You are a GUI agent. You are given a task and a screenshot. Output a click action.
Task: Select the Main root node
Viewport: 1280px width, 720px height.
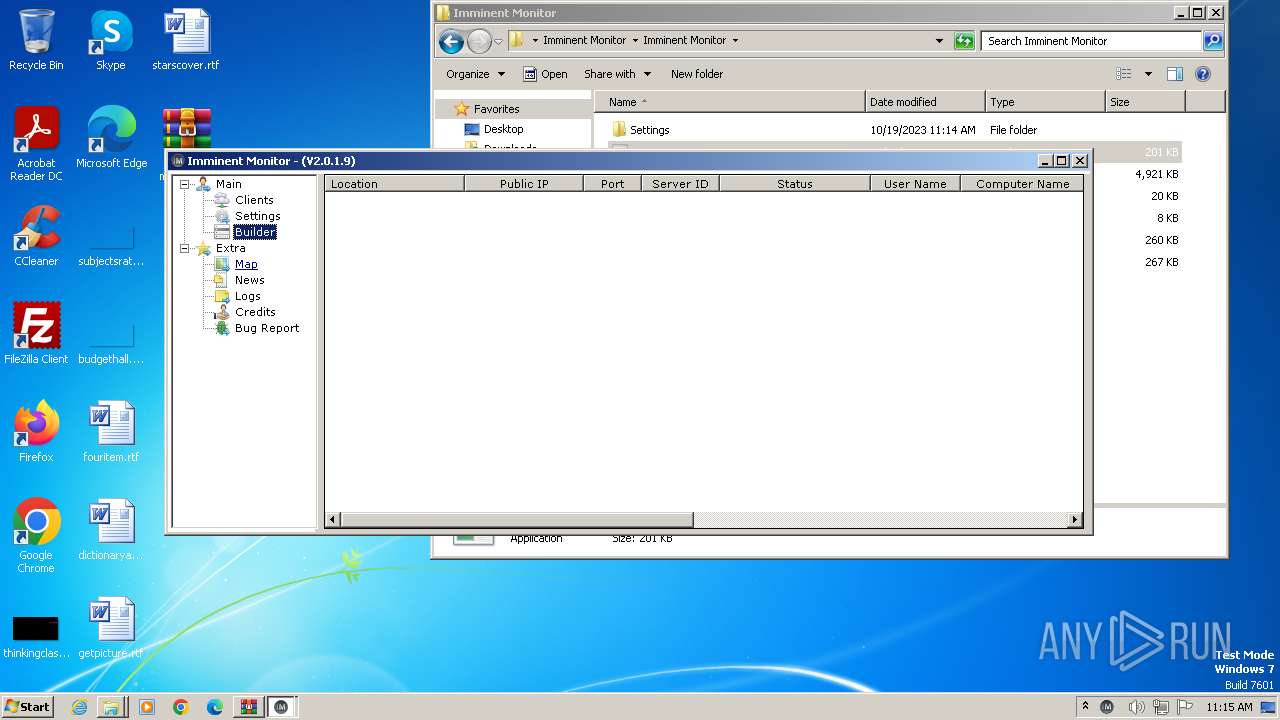[x=228, y=184]
